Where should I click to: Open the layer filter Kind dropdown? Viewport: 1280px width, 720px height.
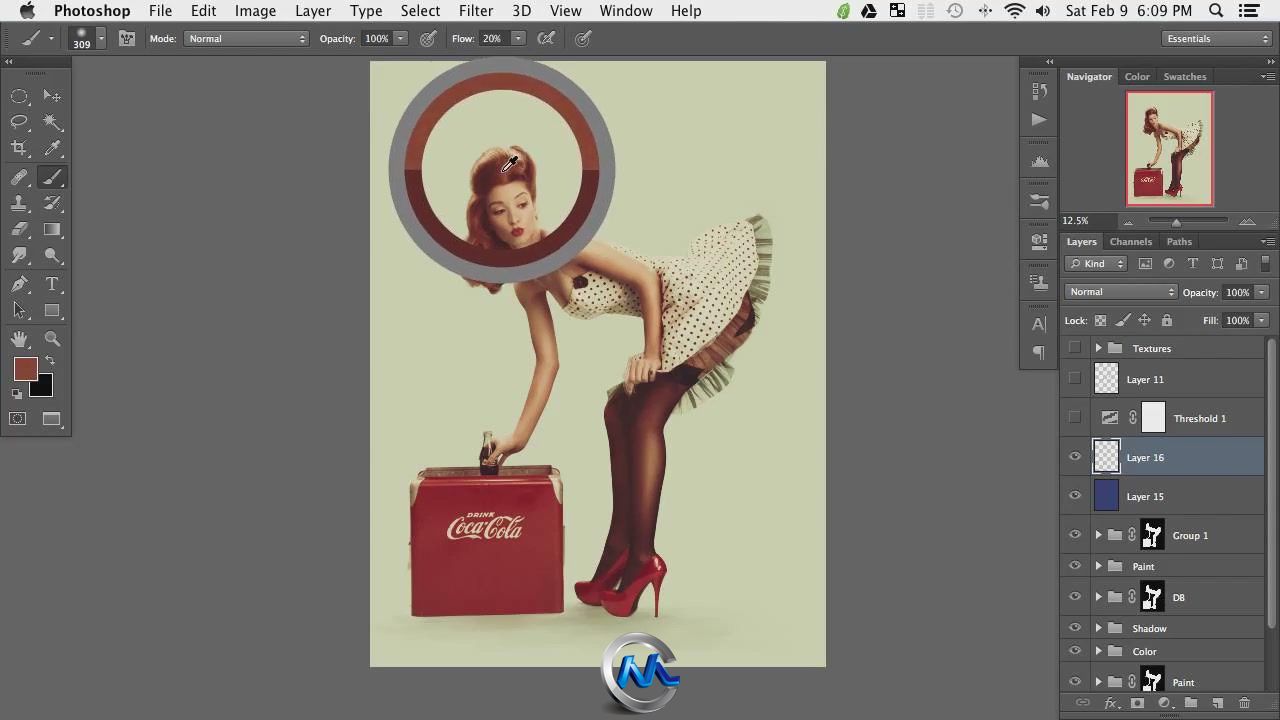pos(1097,263)
